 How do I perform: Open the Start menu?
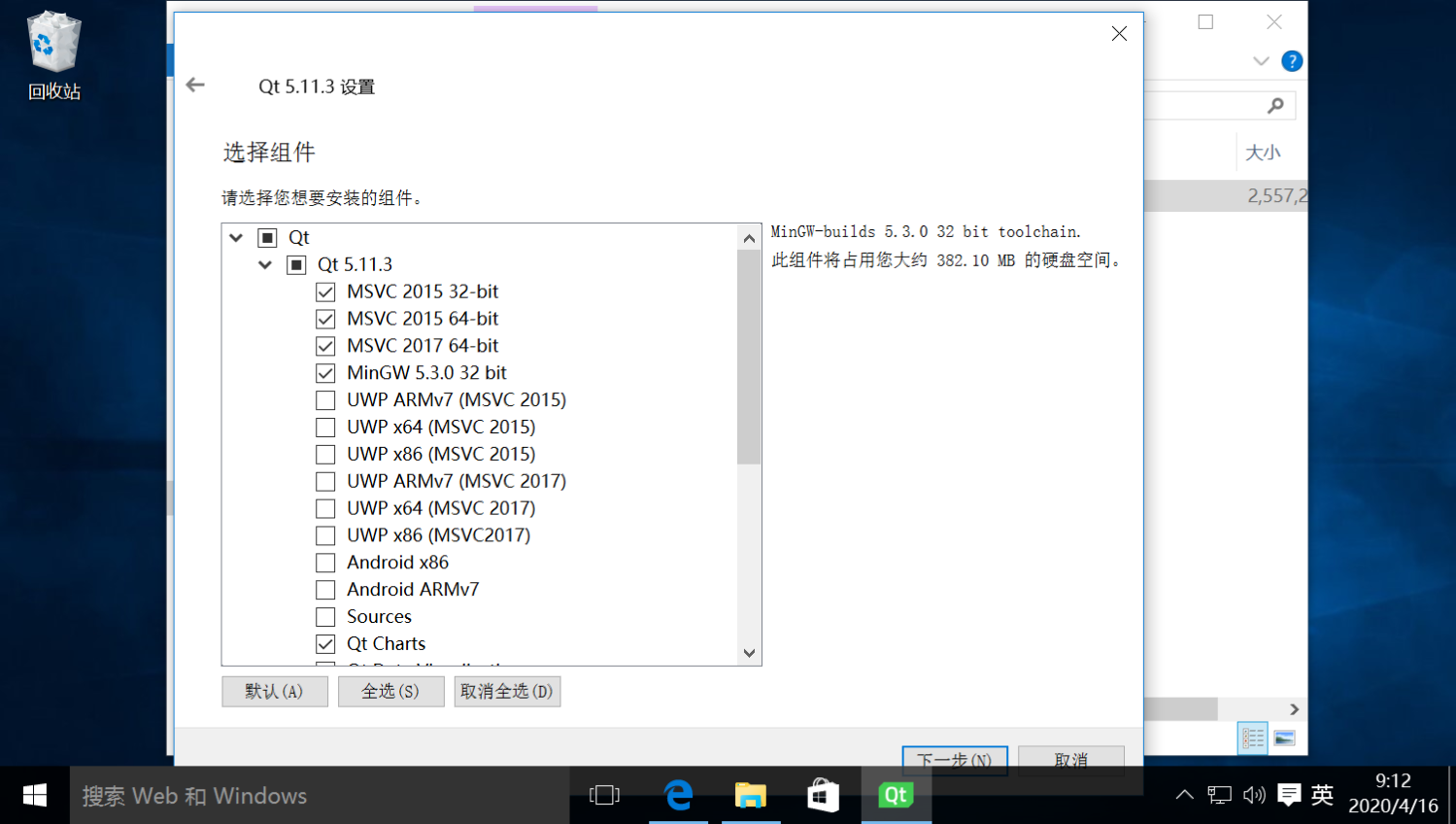[x=34, y=795]
